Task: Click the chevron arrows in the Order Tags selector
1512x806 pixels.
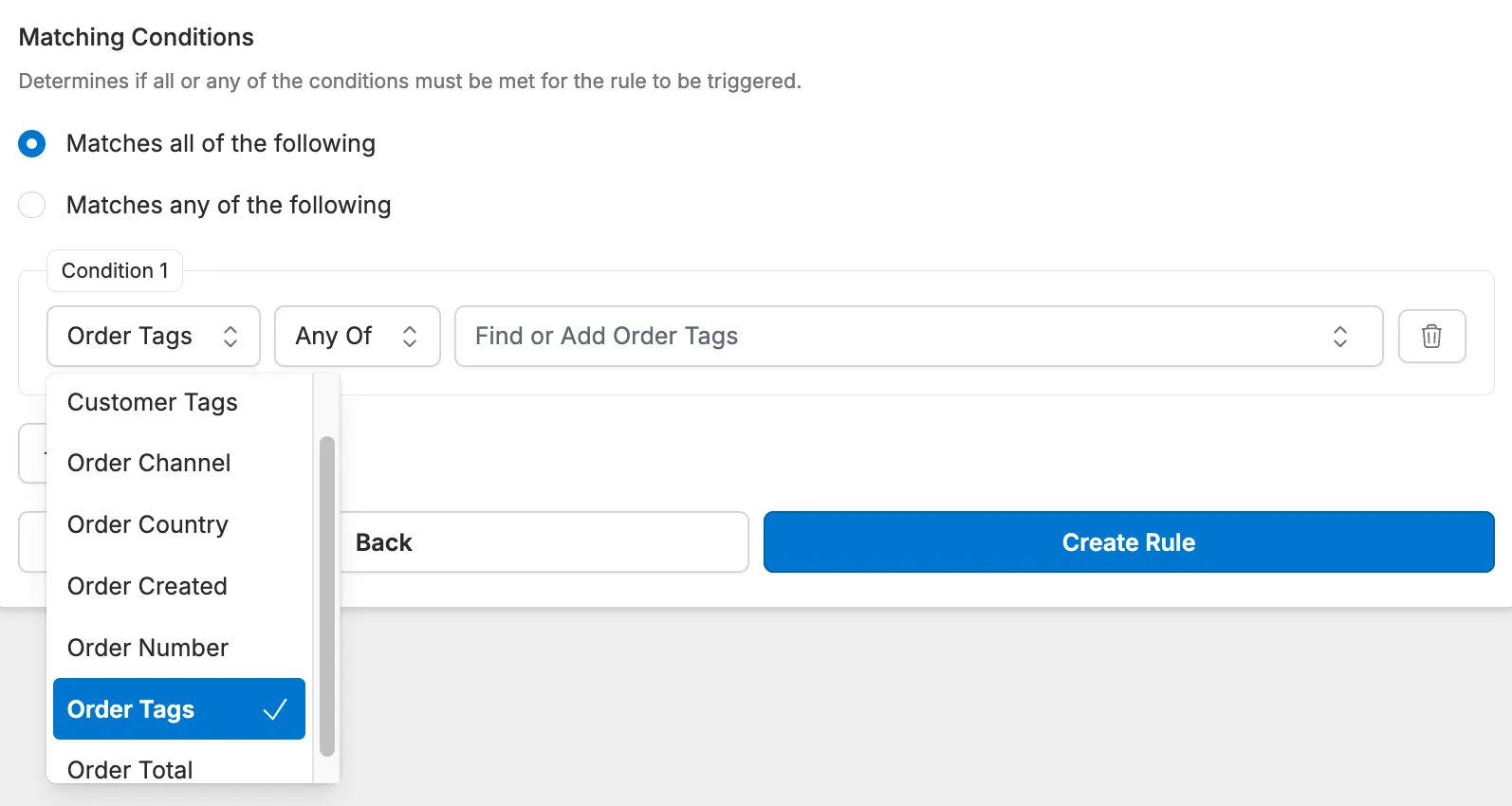Action: (x=230, y=337)
